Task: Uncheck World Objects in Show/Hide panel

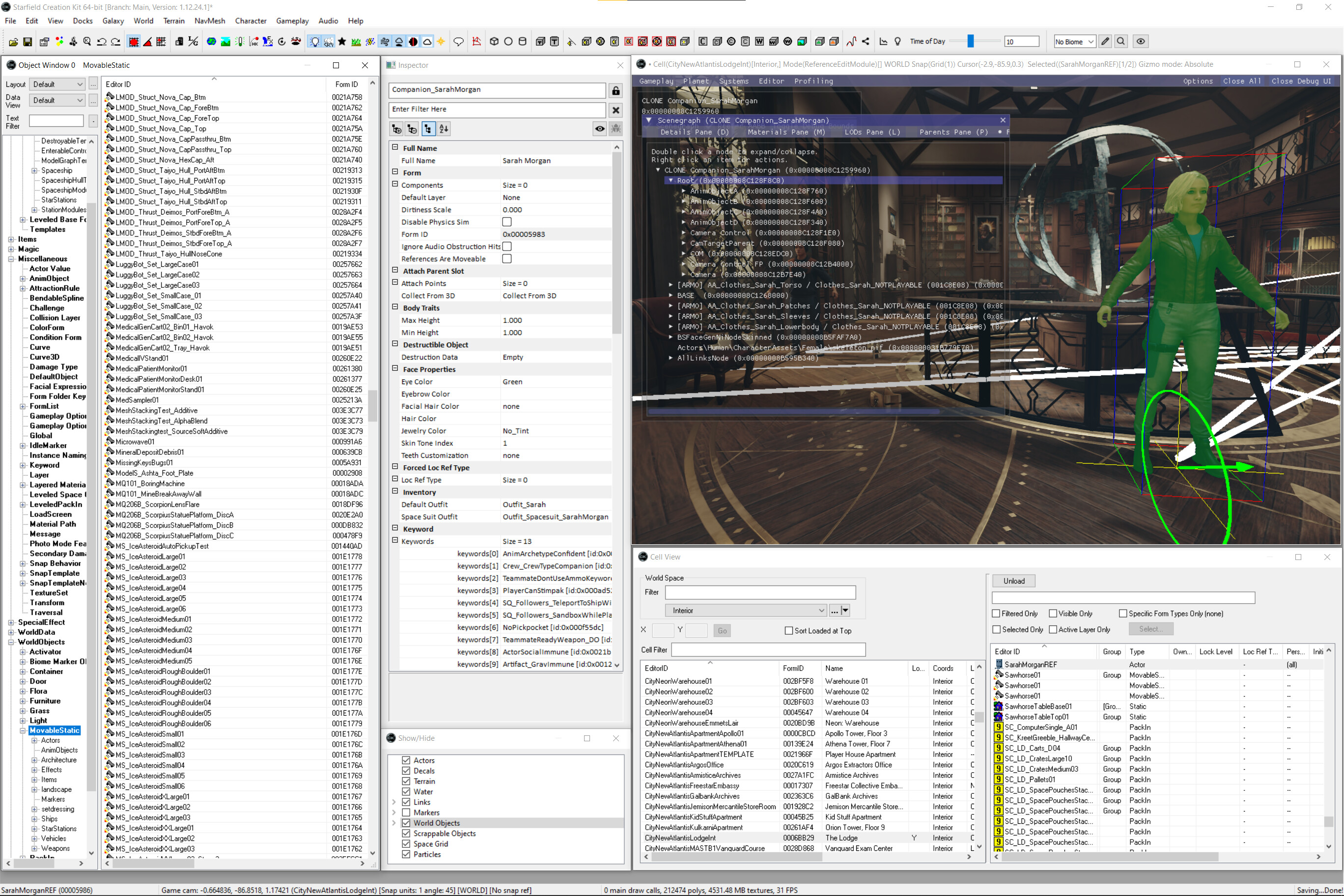Action: (406, 823)
